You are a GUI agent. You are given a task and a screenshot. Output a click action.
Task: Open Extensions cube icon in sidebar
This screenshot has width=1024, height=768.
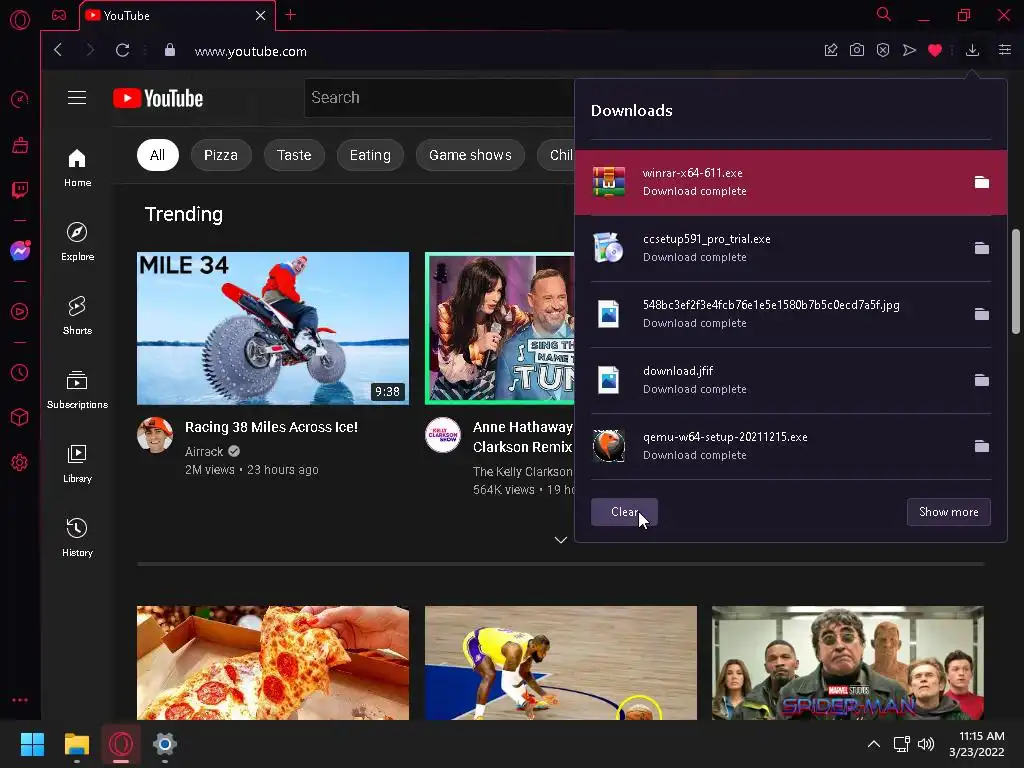coord(20,417)
